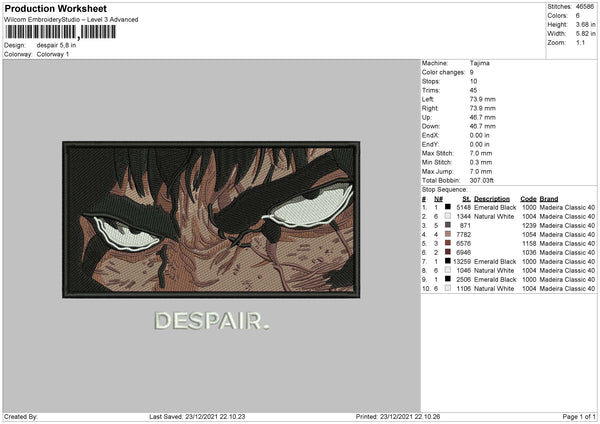Image resolution: width=600 pixels, height=424 pixels.
Task: Click the embroidered eyes design preview
Action: pyautogui.click(x=211, y=220)
